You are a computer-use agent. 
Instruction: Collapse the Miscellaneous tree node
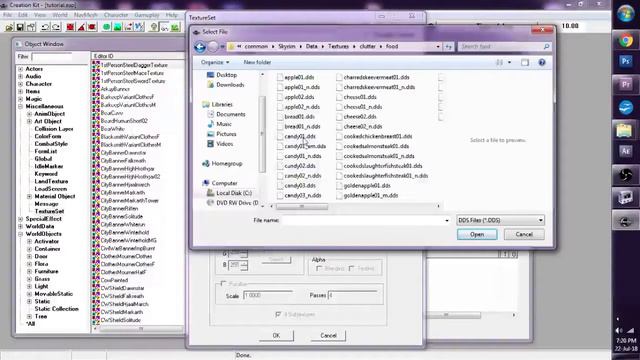tap(20, 107)
